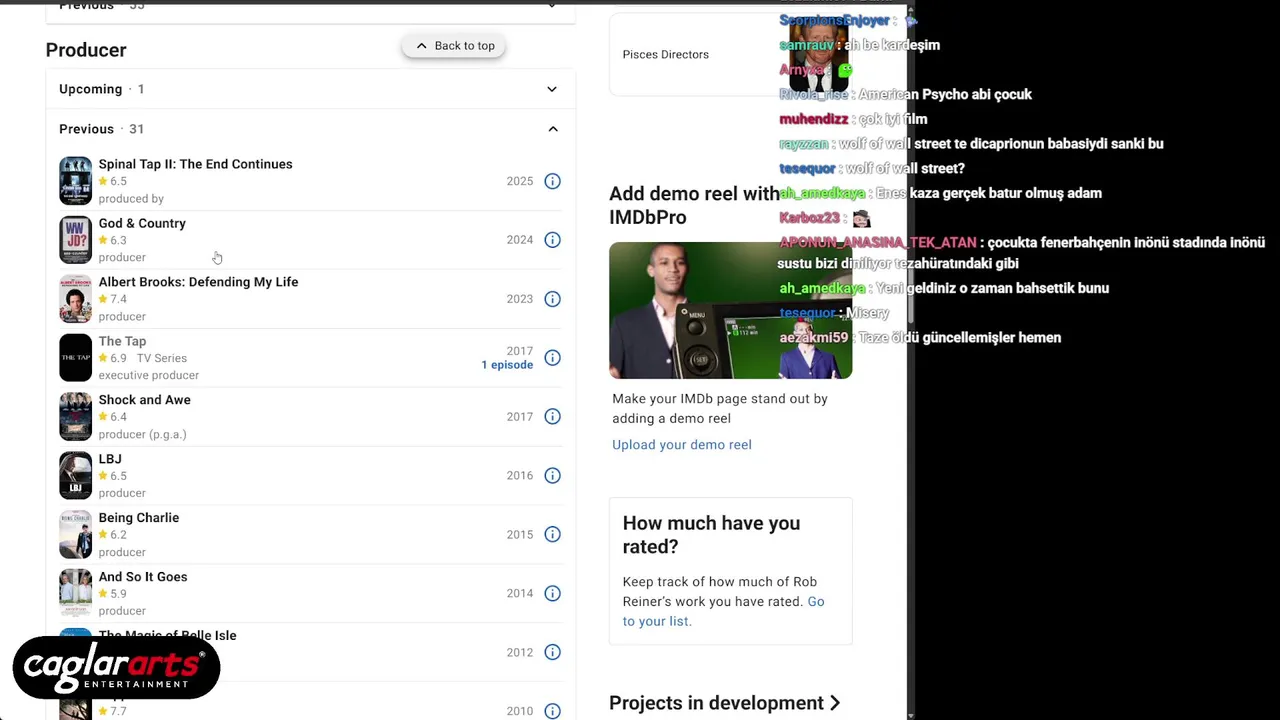Click chat message 'American Psycho abi çocuk'
This screenshot has height=720, width=1280.
(x=945, y=94)
